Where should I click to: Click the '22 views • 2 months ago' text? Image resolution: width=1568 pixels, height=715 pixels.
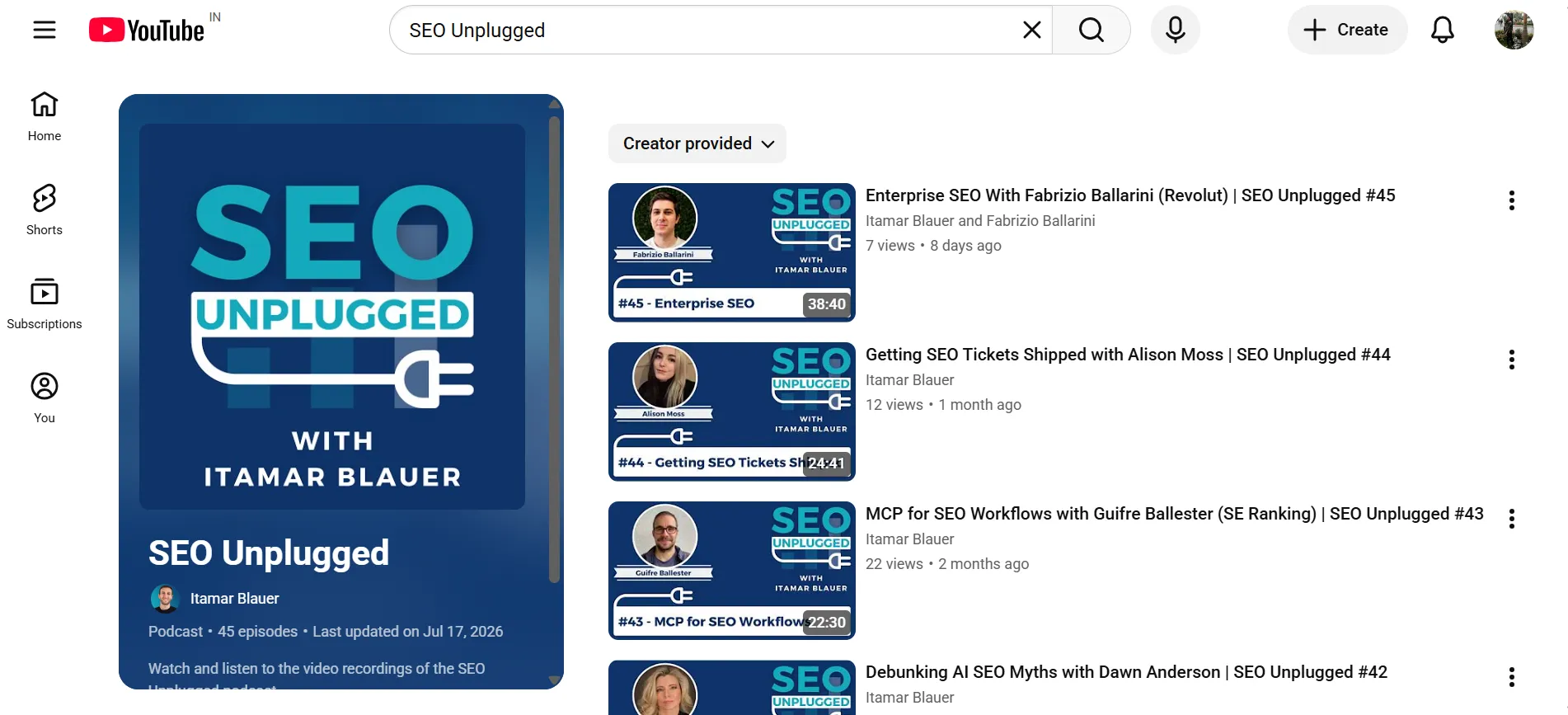click(947, 564)
